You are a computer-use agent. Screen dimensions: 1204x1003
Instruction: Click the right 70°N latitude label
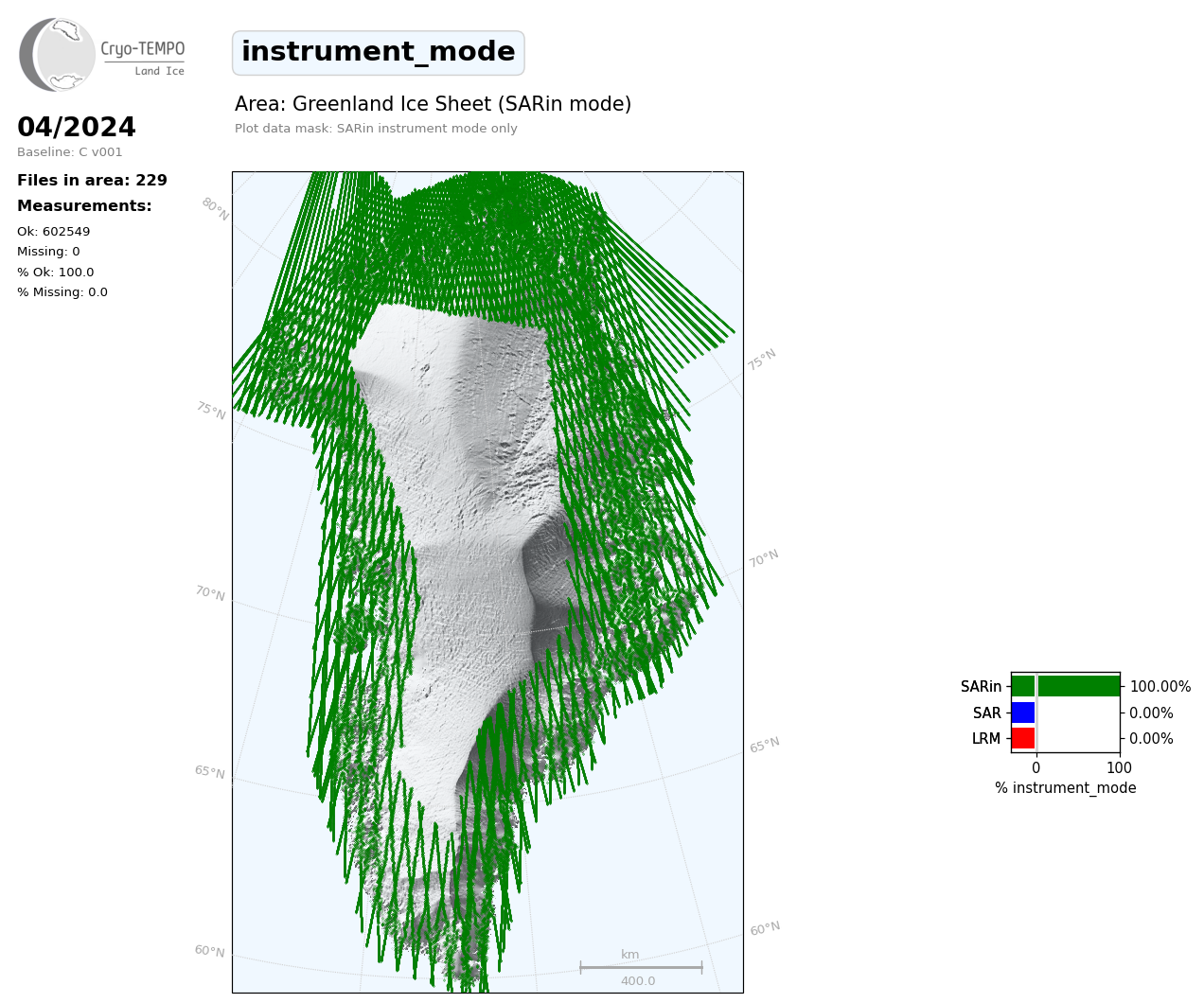764,558
